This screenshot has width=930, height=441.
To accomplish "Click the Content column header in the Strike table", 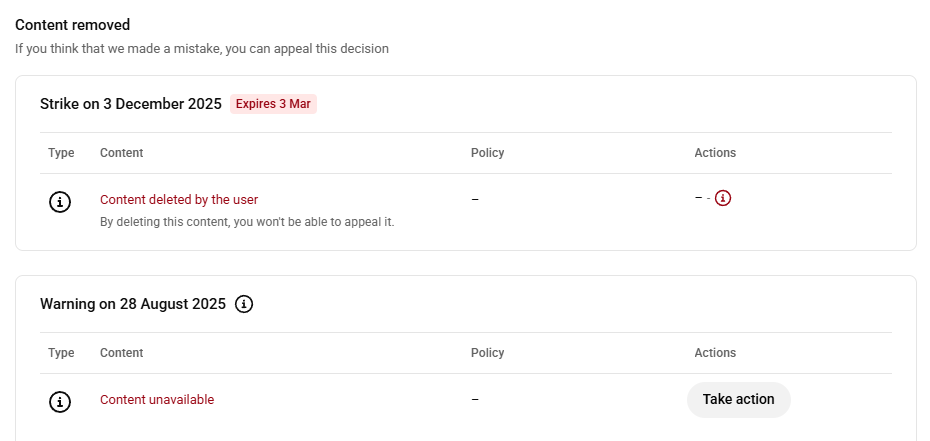I will [122, 153].
